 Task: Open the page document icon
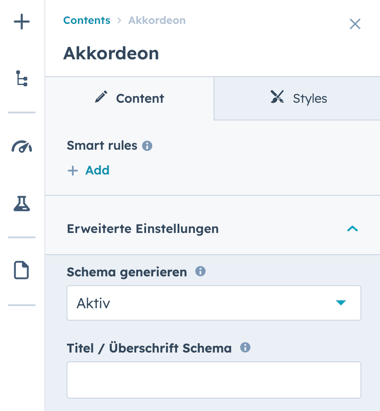point(21,270)
